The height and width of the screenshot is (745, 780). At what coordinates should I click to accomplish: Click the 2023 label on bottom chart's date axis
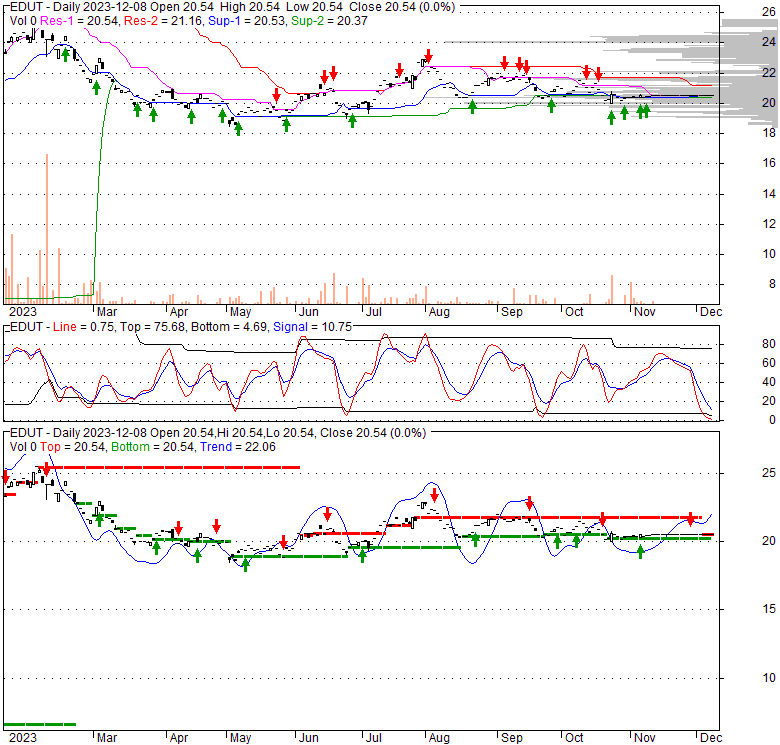23,738
